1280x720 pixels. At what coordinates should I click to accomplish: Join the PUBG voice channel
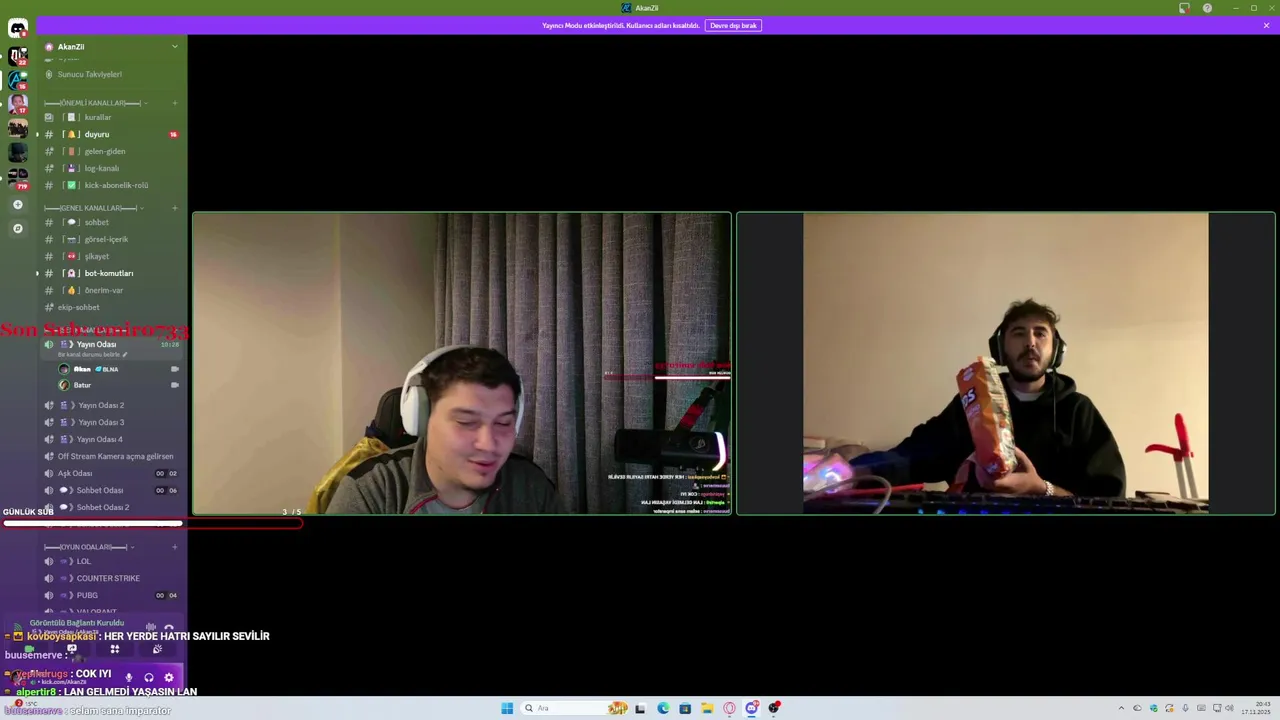click(111, 595)
